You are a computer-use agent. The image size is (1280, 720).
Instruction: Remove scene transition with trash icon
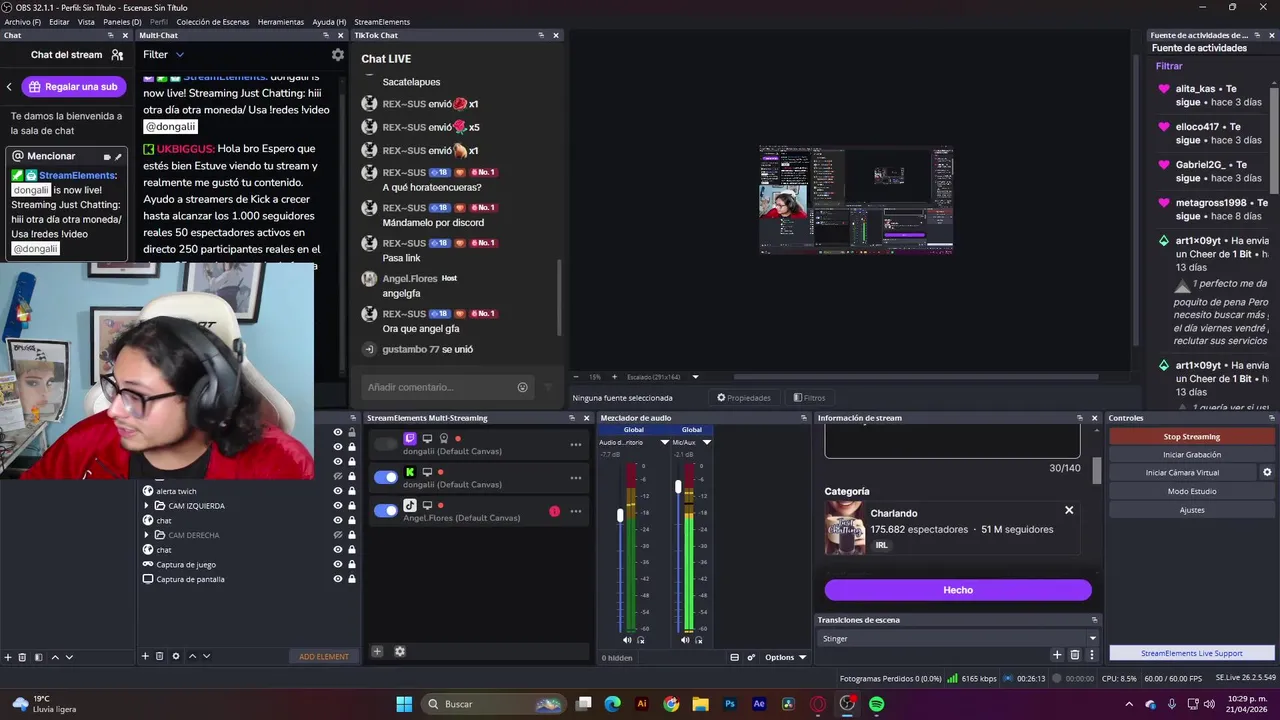tap(1075, 655)
